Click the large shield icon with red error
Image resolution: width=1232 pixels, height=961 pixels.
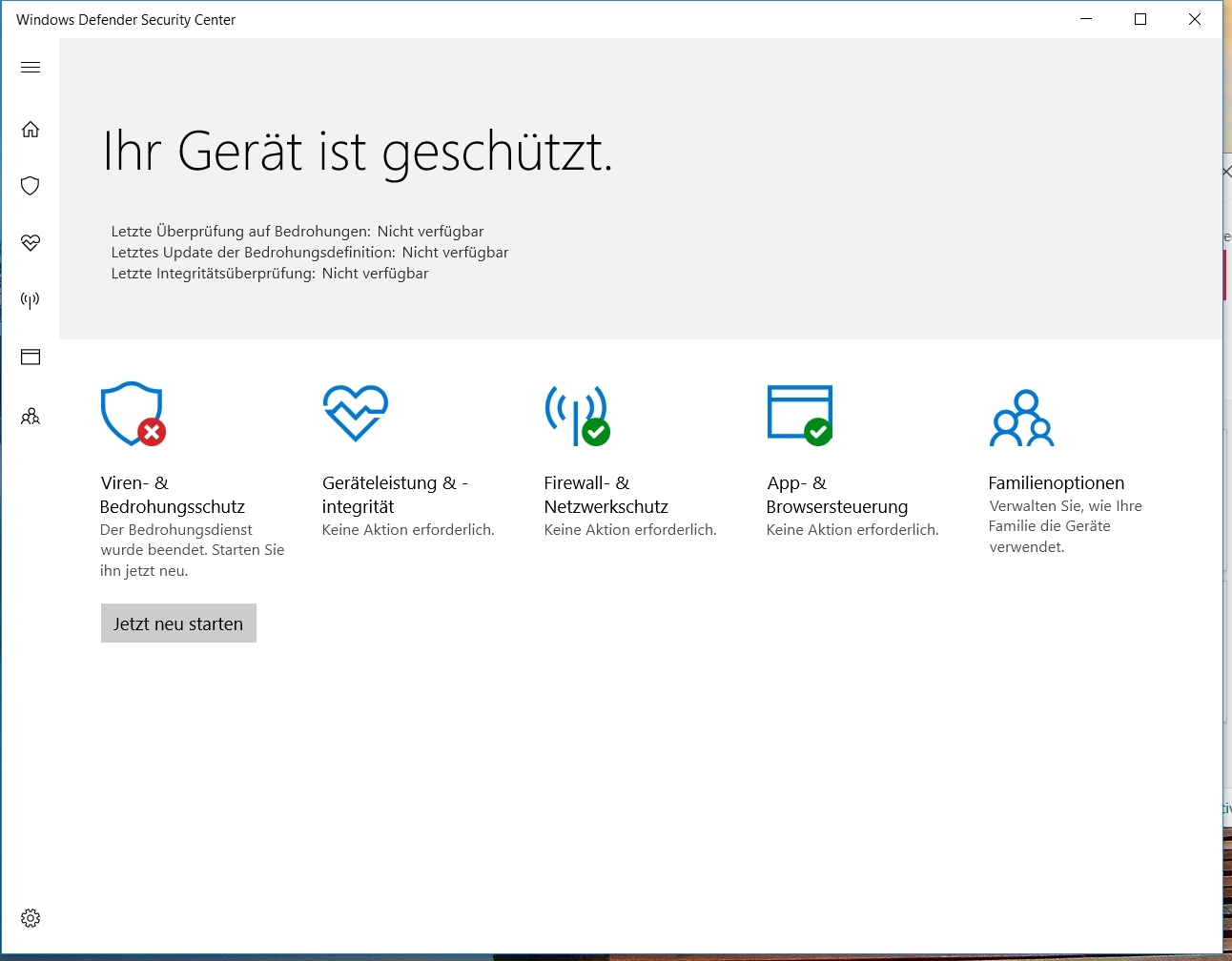[x=133, y=414]
